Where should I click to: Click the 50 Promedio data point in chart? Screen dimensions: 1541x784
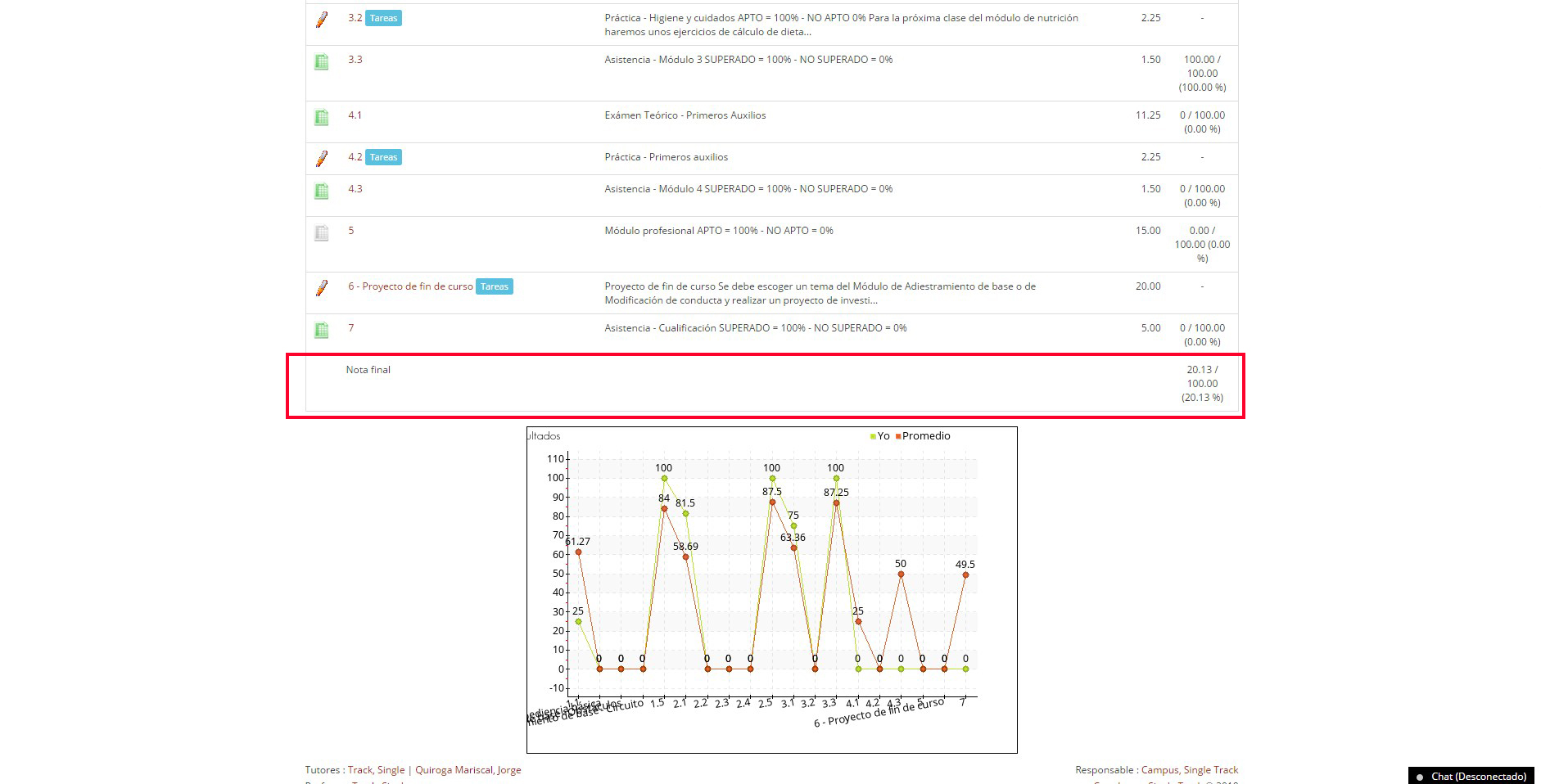tap(901, 574)
